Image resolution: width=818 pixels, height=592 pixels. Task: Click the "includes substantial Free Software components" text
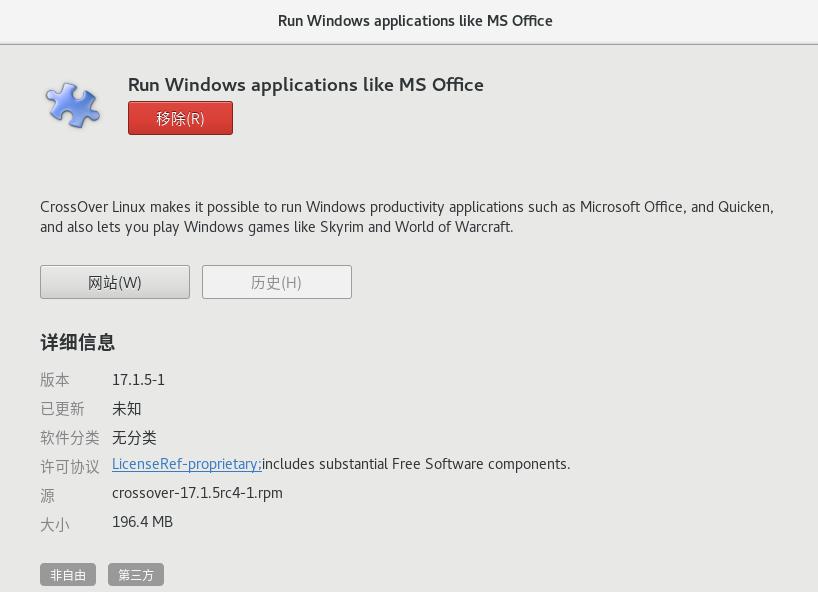pyautogui.click(x=416, y=464)
